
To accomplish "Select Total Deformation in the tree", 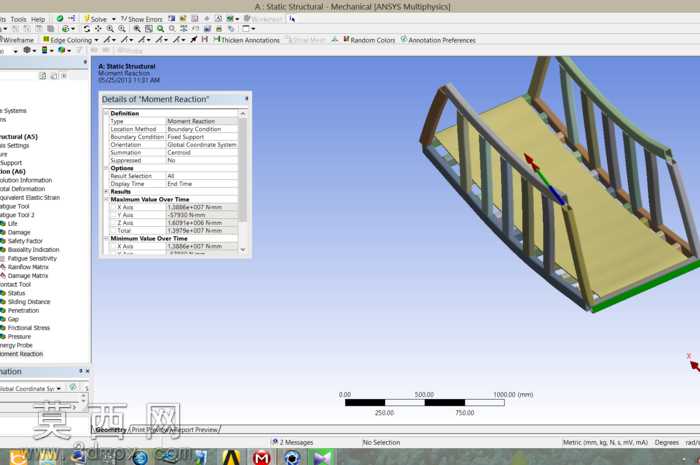I will [x=21, y=189].
